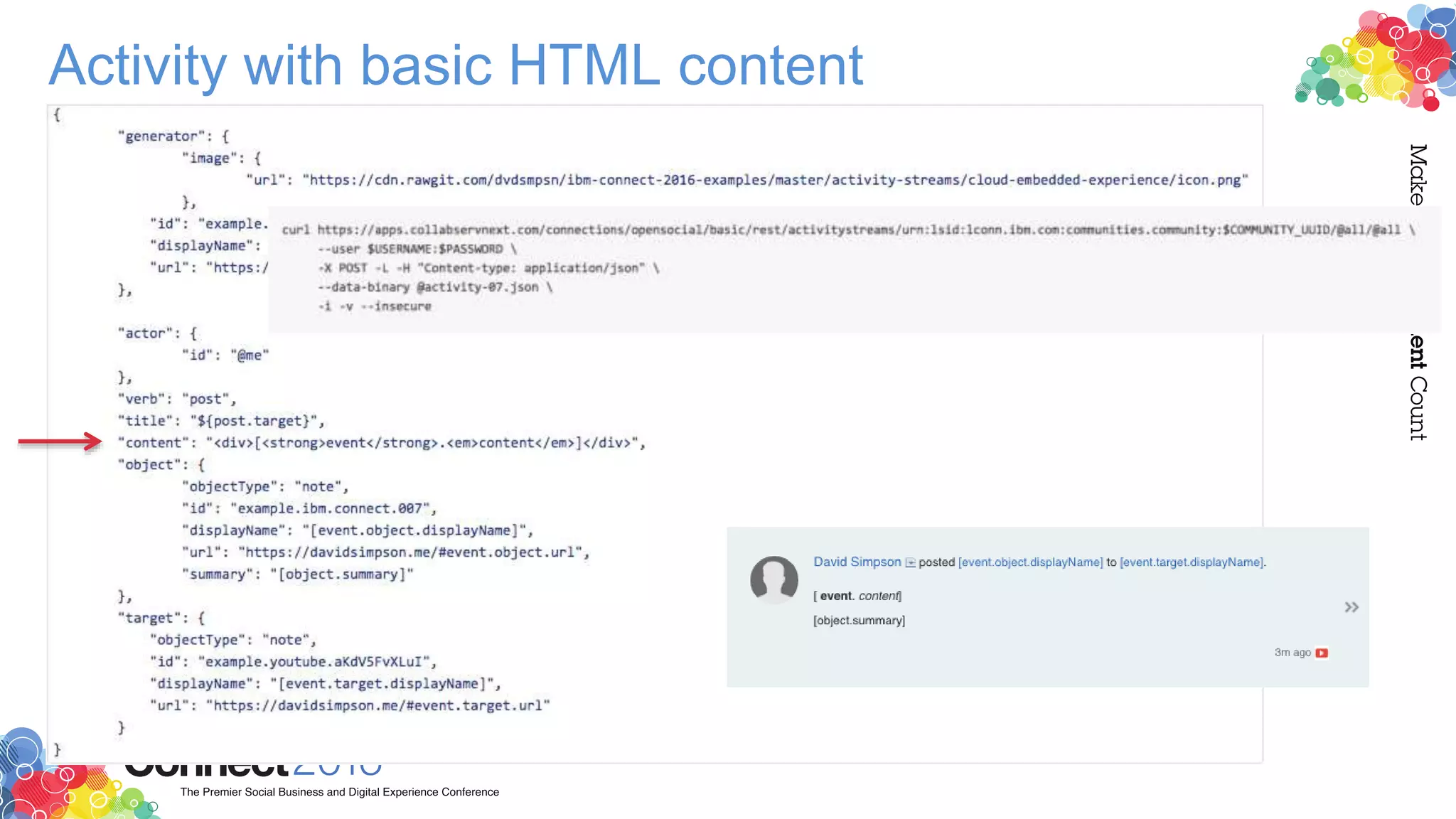Click the "id": "@me" line
The image size is (1456, 819).
(x=225, y=355)
